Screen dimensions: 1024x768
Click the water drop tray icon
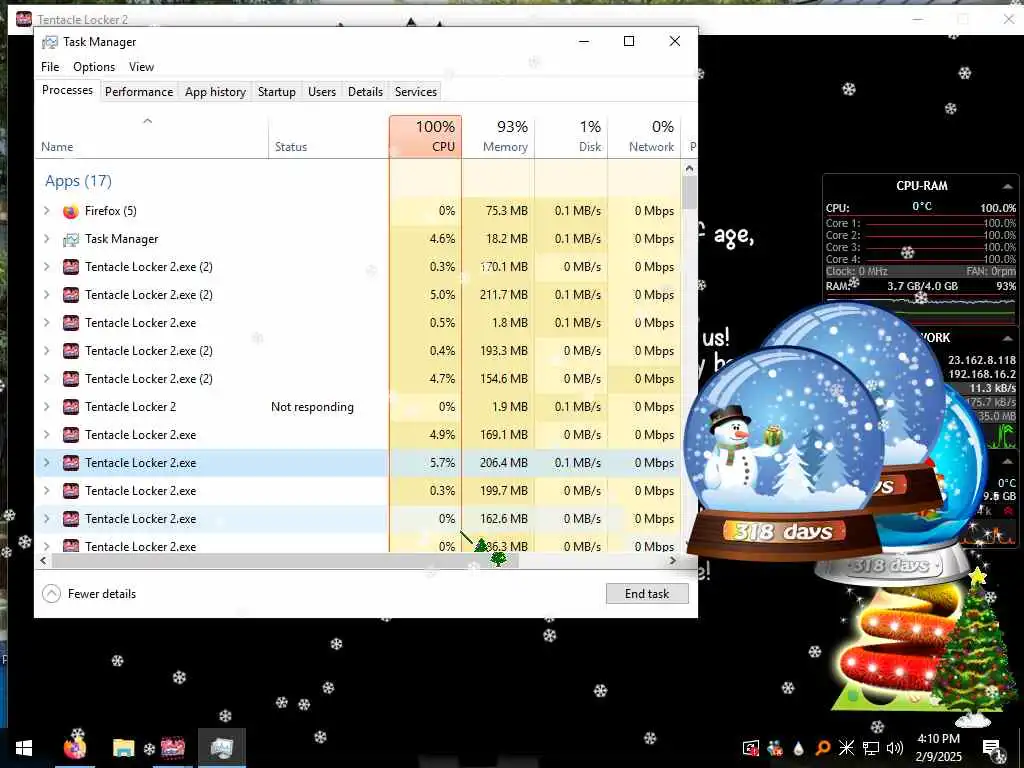pos(798,748)
